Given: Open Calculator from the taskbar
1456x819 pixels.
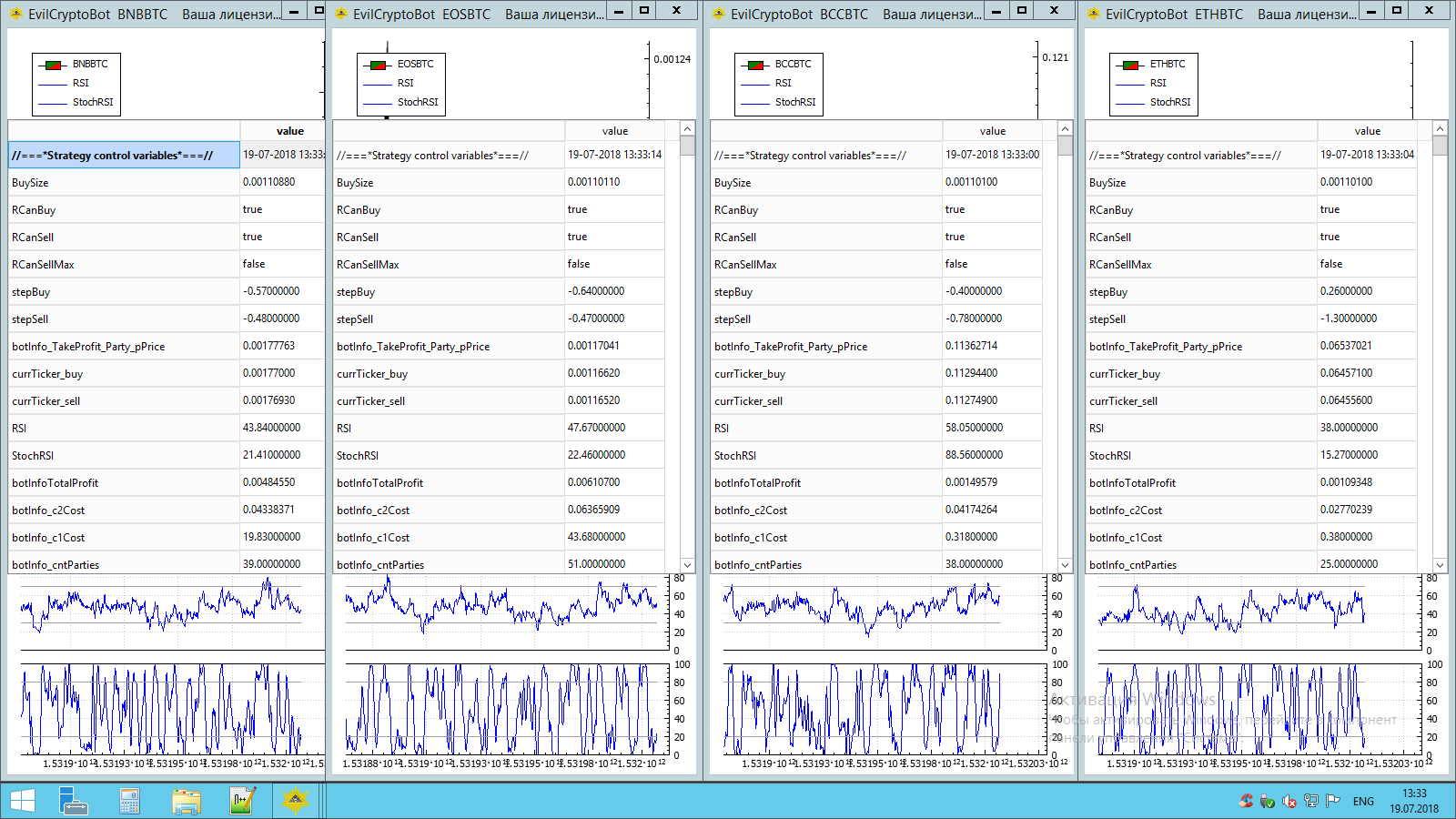Looking at the screenshot, I should pos(129,801).
